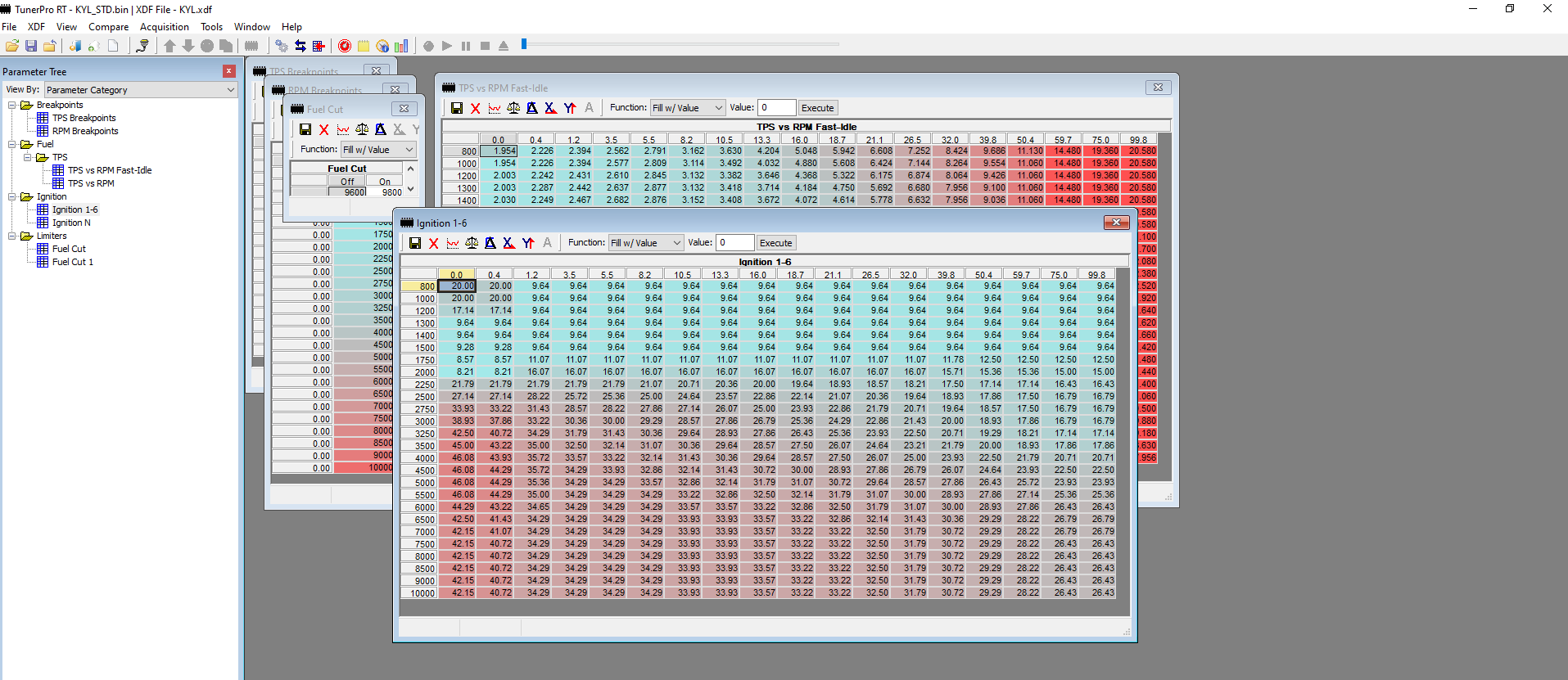Click the Value field in Ignition 1-6 window
This screenshot has width=1568, height=680.
[x=734, y=243]
